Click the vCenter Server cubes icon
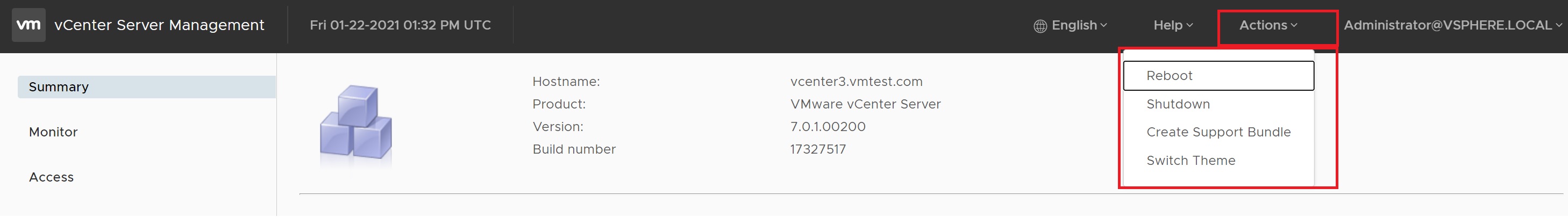The width and height of the screenshot is (1568, 217). 356,125
